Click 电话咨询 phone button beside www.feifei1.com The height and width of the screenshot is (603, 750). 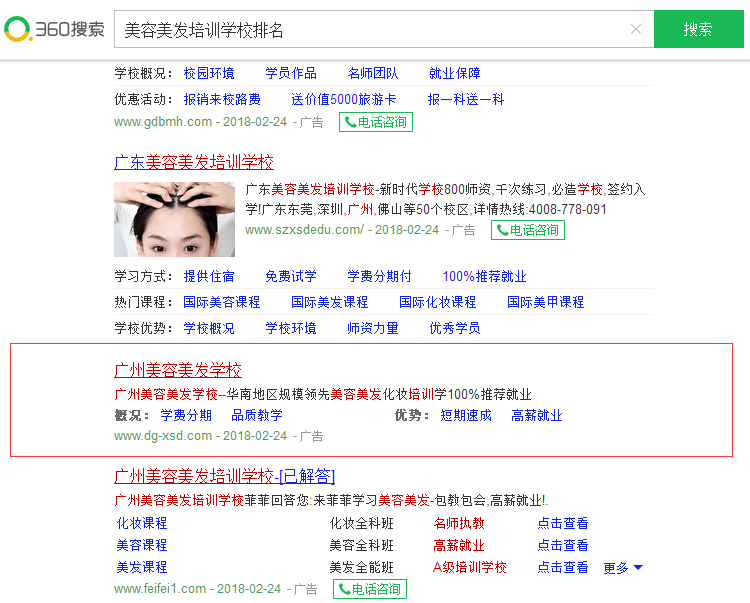[370, 589]
